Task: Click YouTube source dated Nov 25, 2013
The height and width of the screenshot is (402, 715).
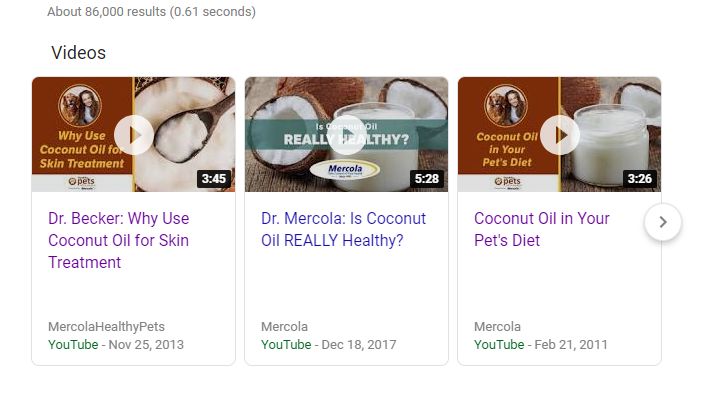Action: point(73,345)
